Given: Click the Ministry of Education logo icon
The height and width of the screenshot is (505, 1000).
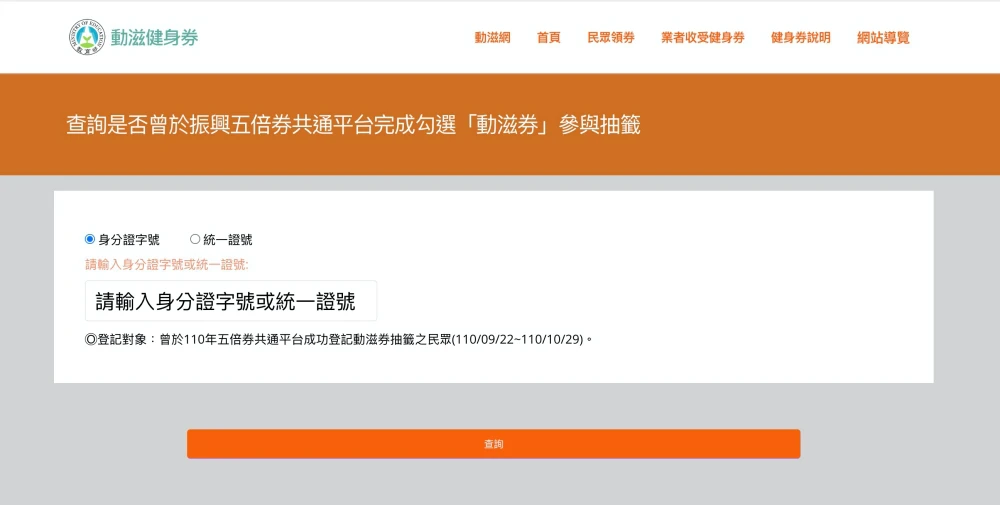Looking at the screenshot, I should tap(87, 37).
